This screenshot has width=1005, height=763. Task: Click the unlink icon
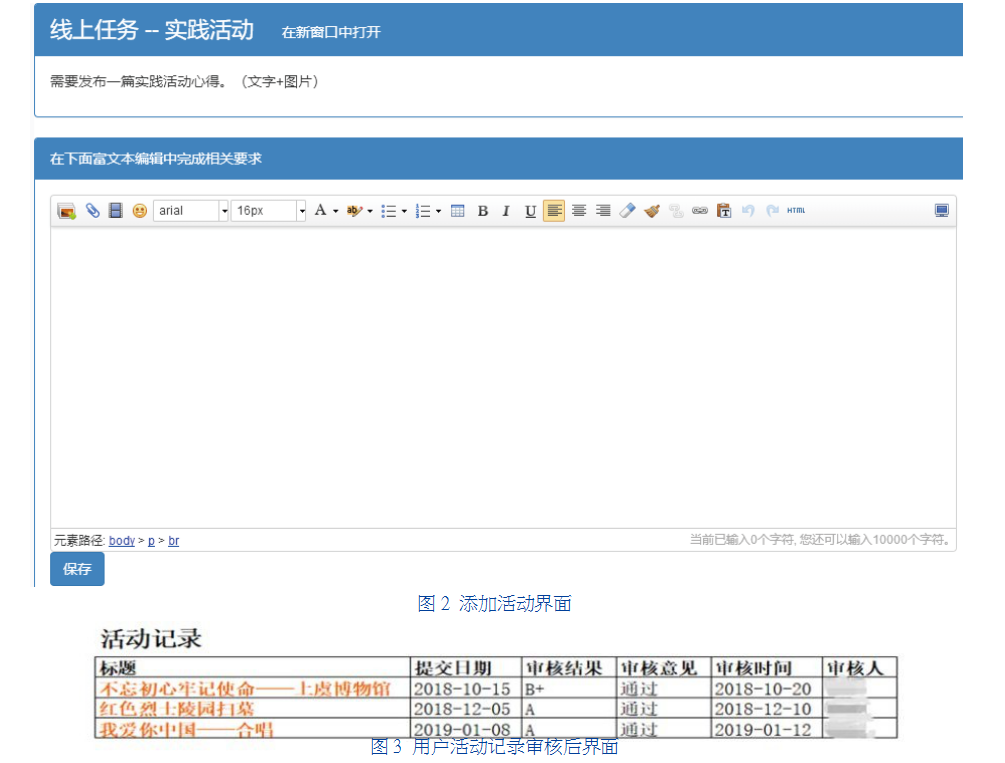tap(676, 211)
